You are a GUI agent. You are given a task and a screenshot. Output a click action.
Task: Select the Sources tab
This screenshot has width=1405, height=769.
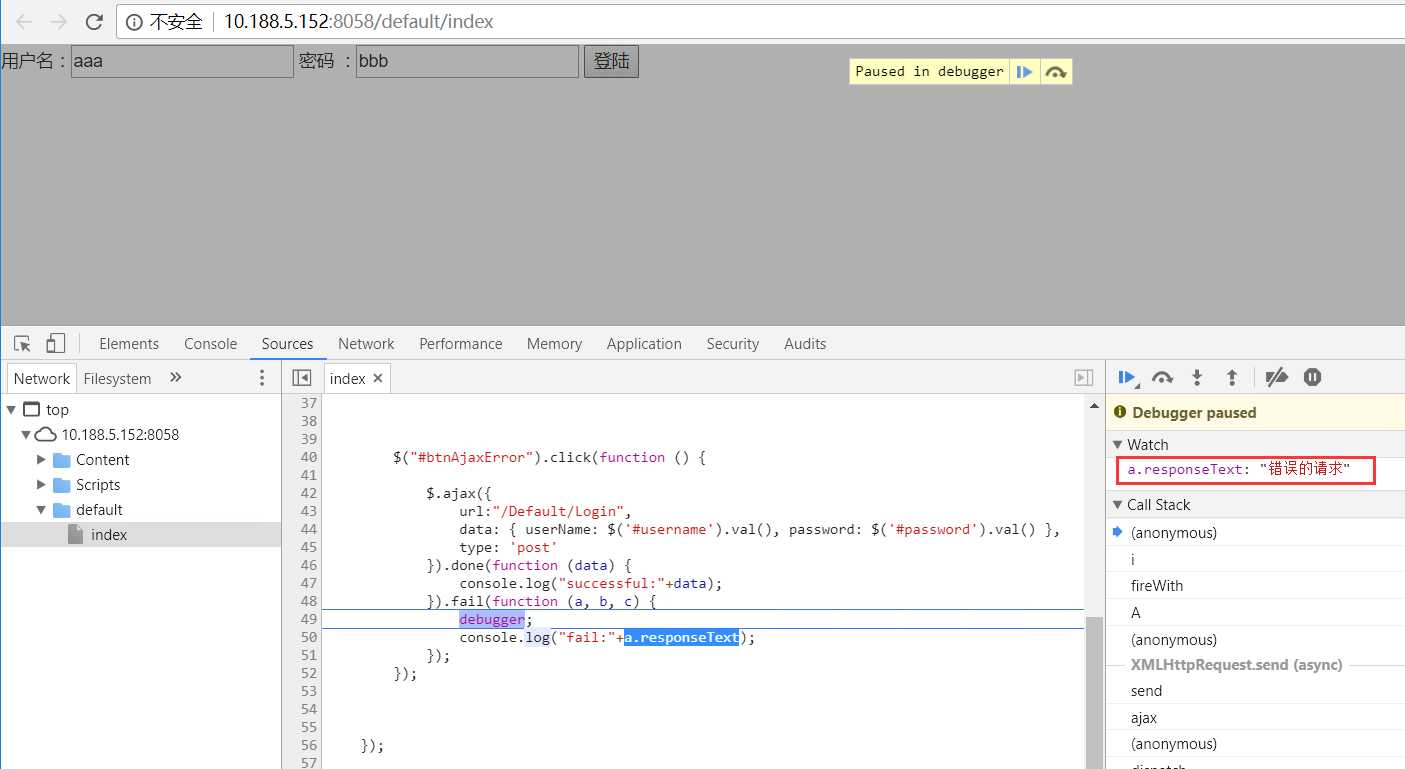coord(288,344)
